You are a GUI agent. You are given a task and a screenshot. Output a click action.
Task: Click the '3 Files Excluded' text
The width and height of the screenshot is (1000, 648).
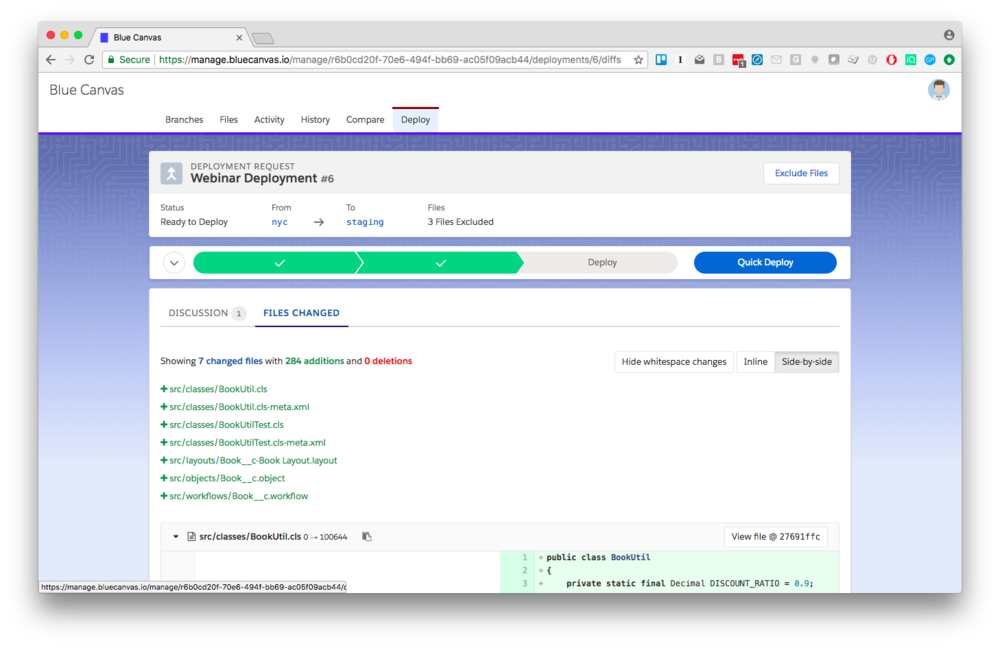[x=460, y=222]
